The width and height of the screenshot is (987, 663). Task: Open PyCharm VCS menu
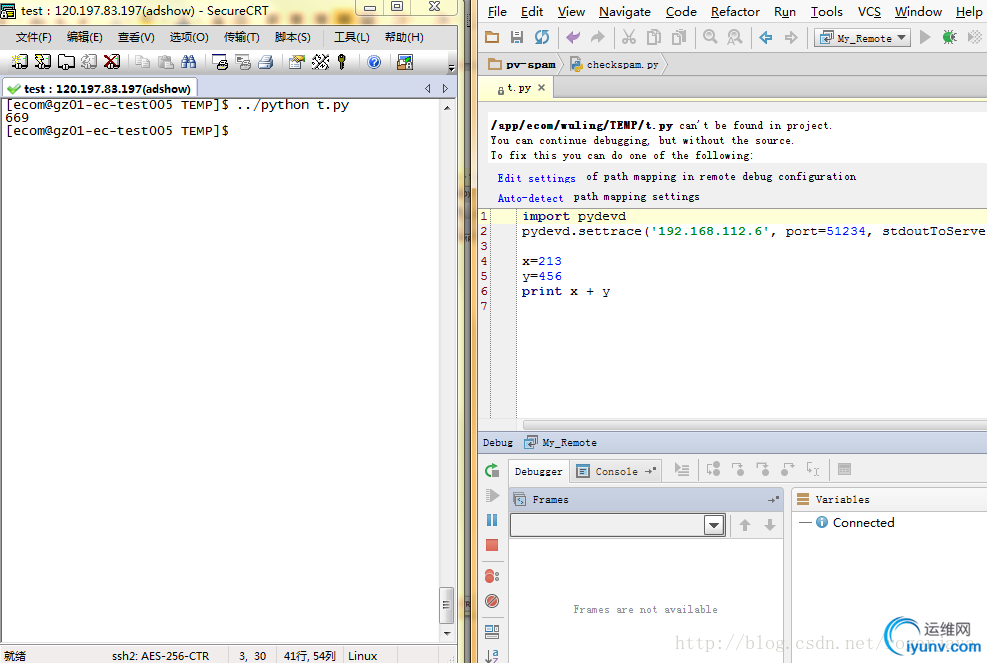coord(869,12)
